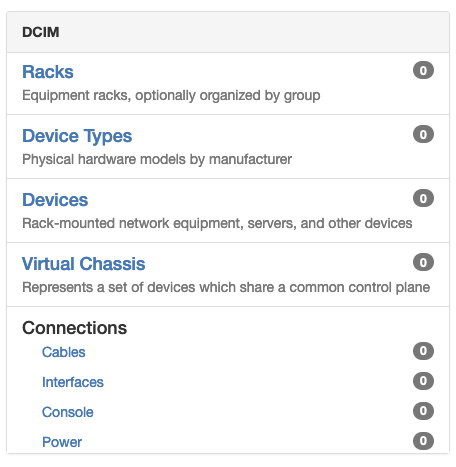Open the Device Types link
The image size is (456, 467).
(x=77, y=136)
